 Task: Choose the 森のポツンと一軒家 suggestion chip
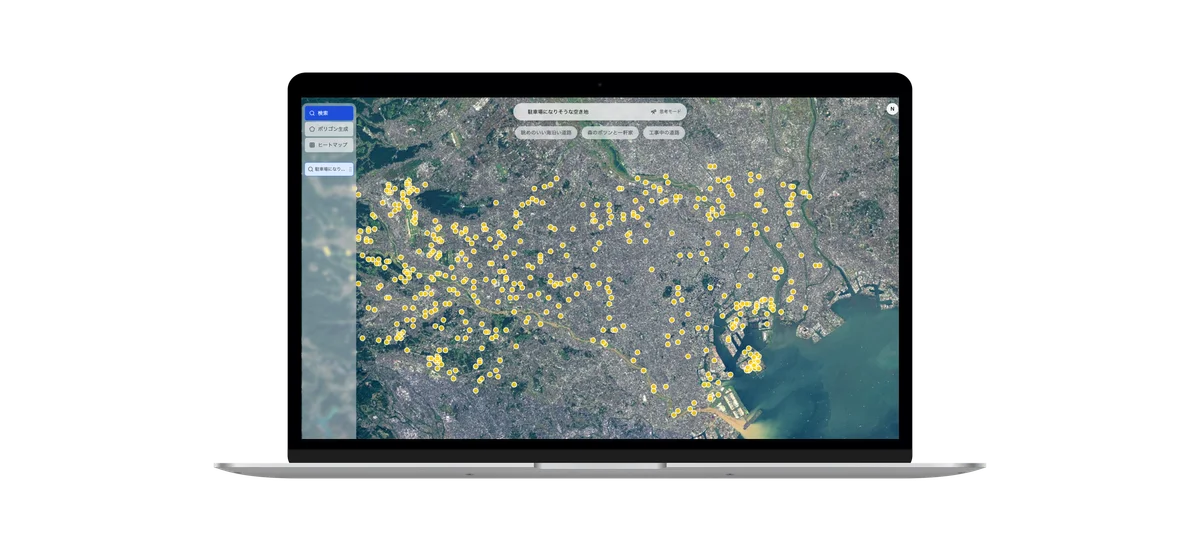coord(610,132)
